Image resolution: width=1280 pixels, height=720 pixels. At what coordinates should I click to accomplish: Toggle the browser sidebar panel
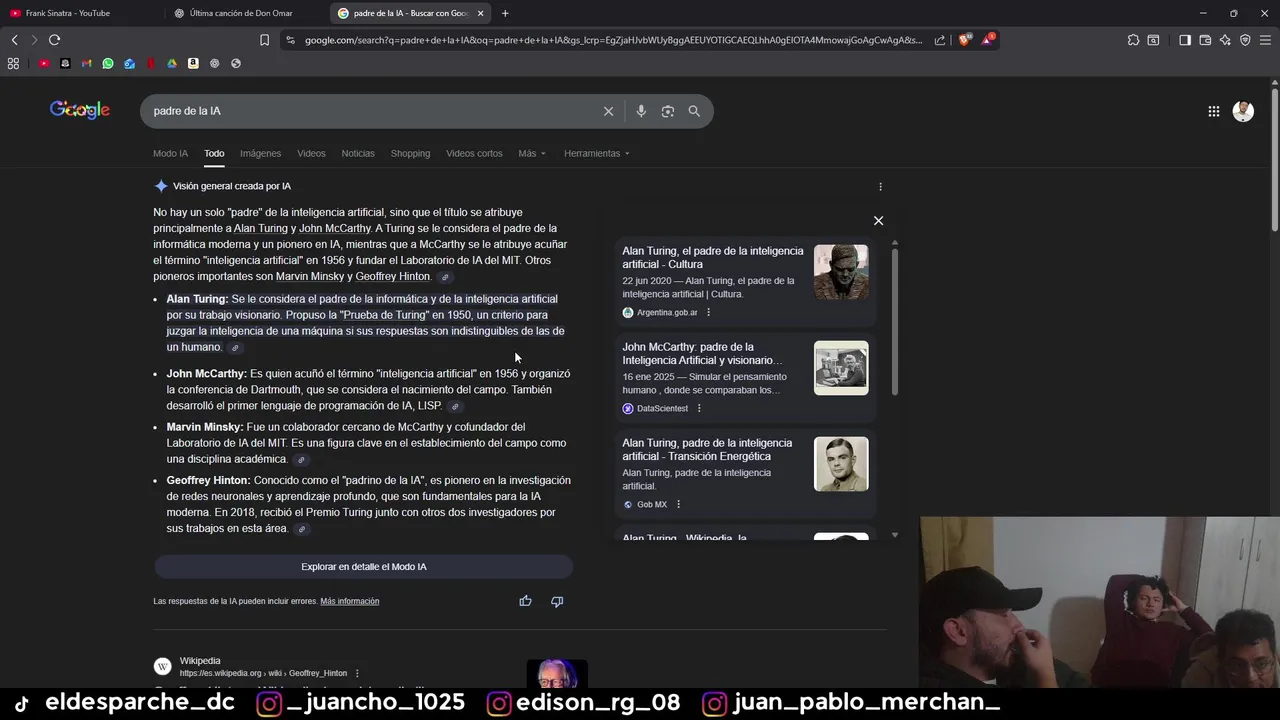click(x=1185, y=40)
